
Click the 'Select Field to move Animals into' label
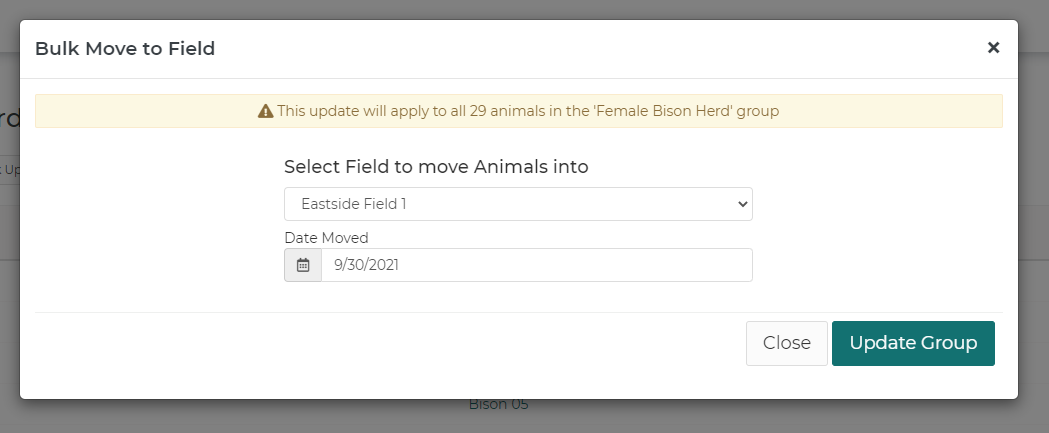coord(436,167)
